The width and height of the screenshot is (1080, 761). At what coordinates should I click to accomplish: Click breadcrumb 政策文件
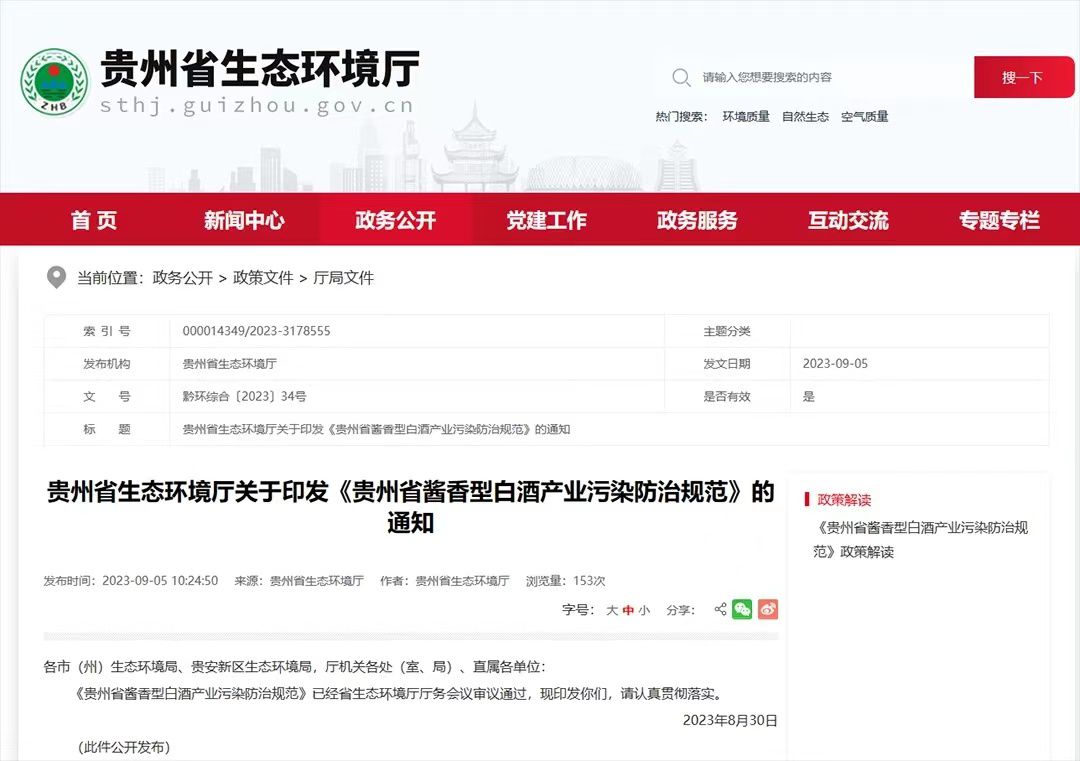263,278
